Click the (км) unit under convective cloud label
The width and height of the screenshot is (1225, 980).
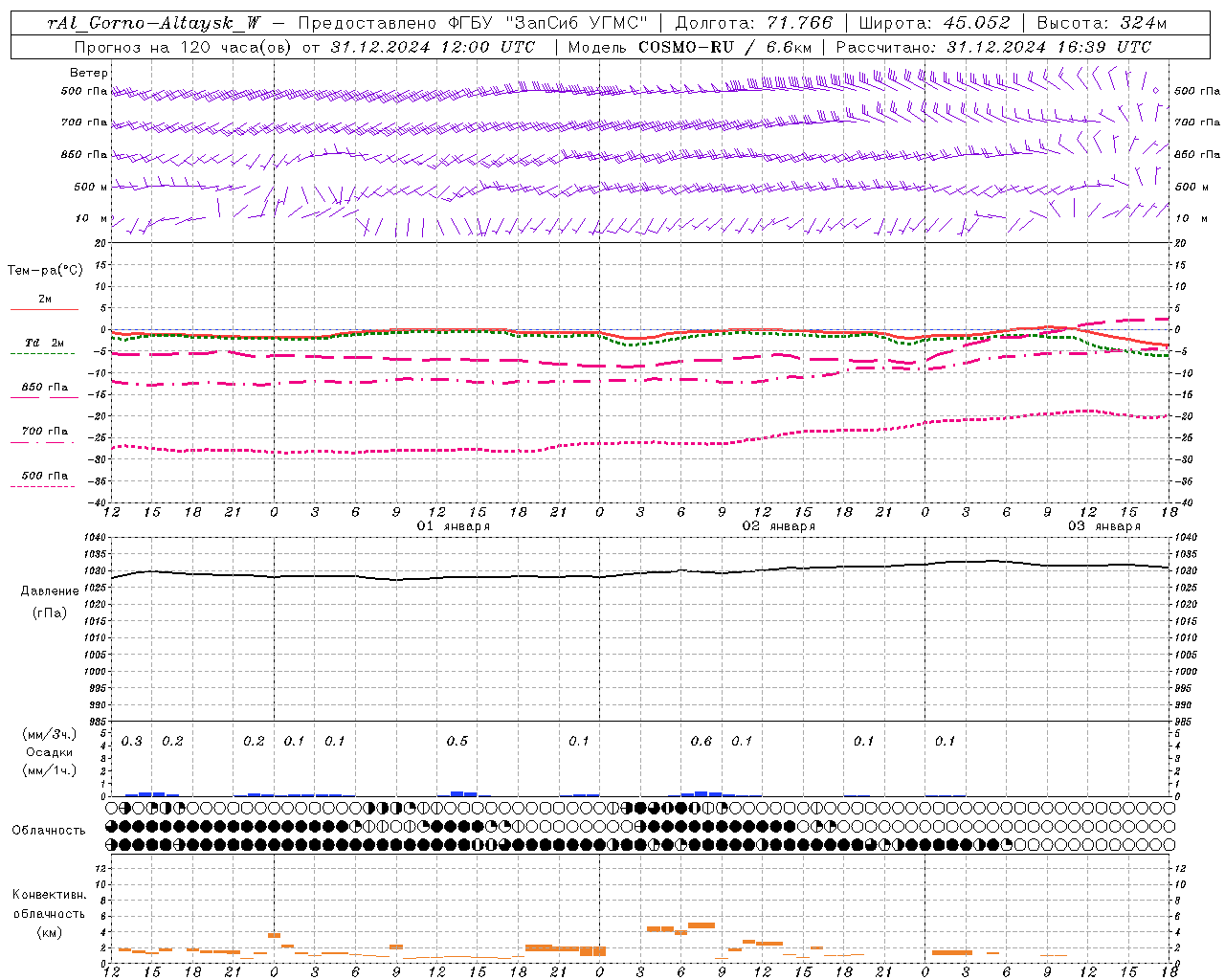point(49,932)
